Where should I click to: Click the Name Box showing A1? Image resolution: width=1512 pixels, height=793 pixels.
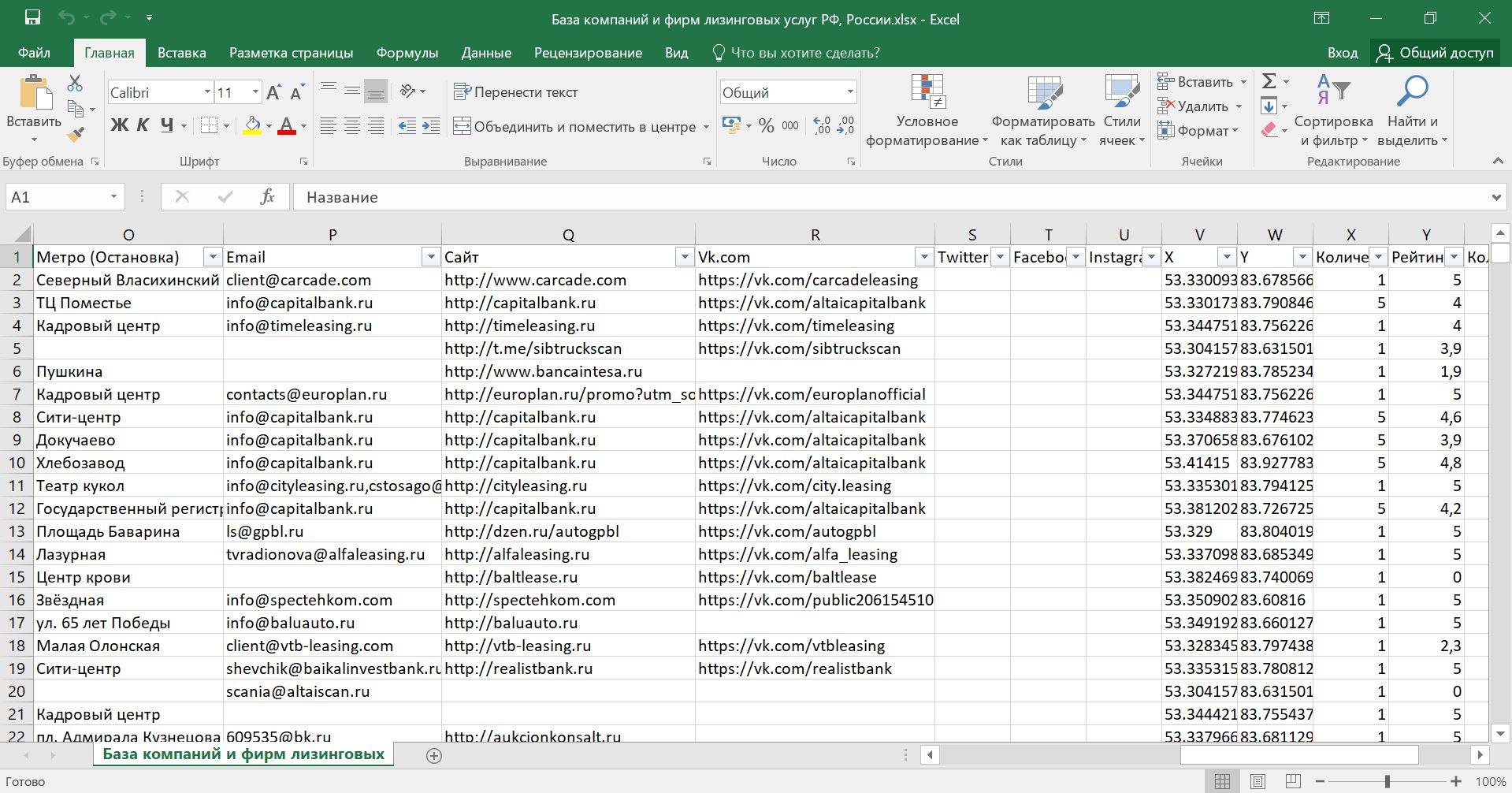(x=55, y=197)
